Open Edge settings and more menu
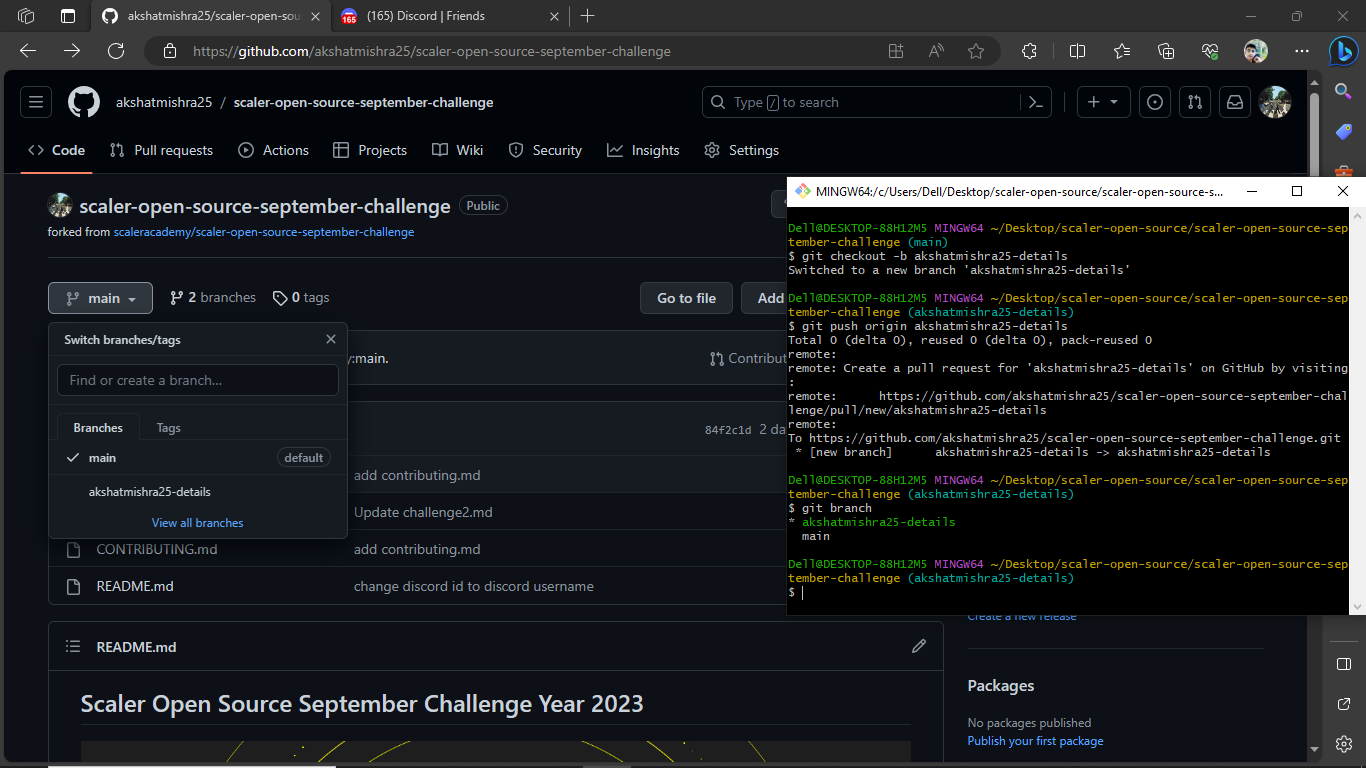Viewport: 1366px width, 768px height. coord(1301,51)
